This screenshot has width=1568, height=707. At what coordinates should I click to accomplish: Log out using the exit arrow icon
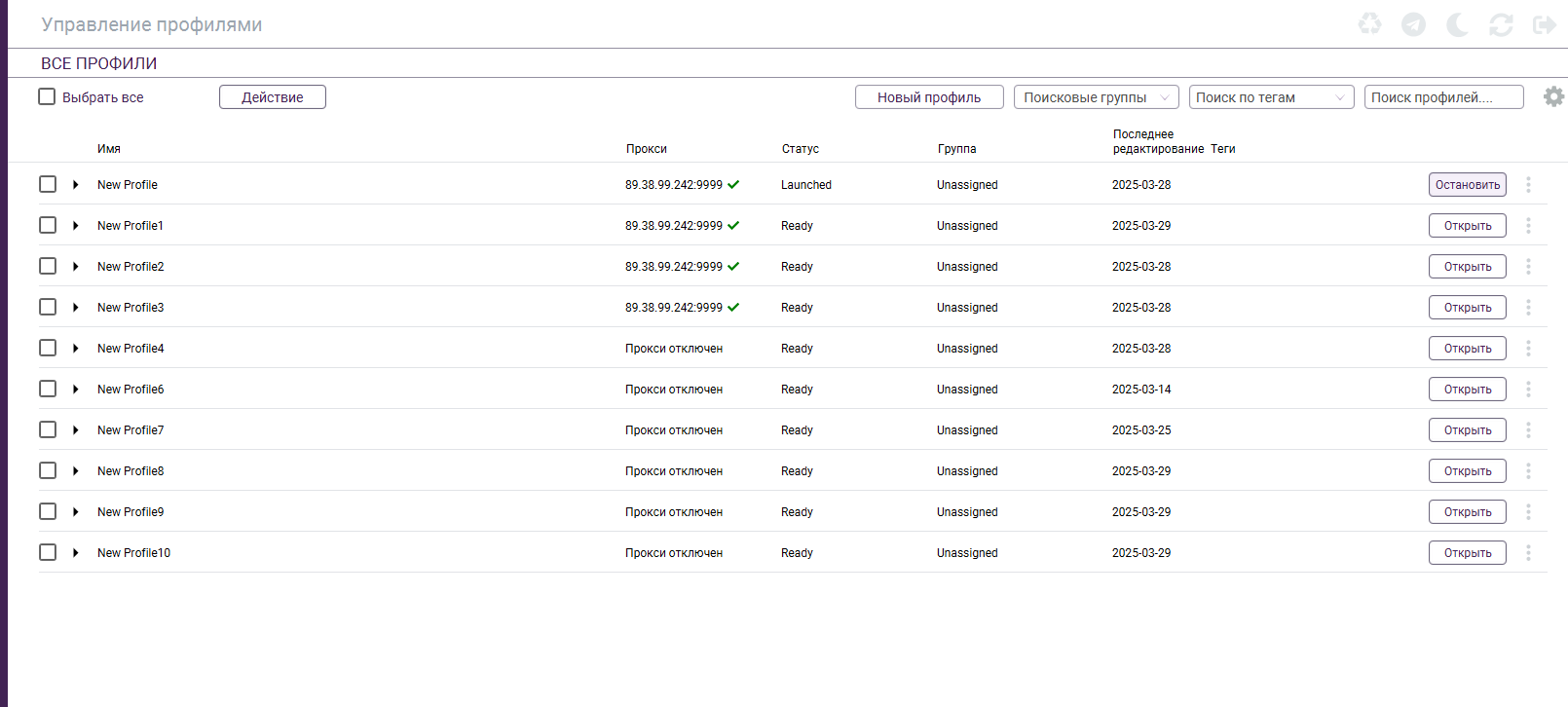tap(1544, 24)
